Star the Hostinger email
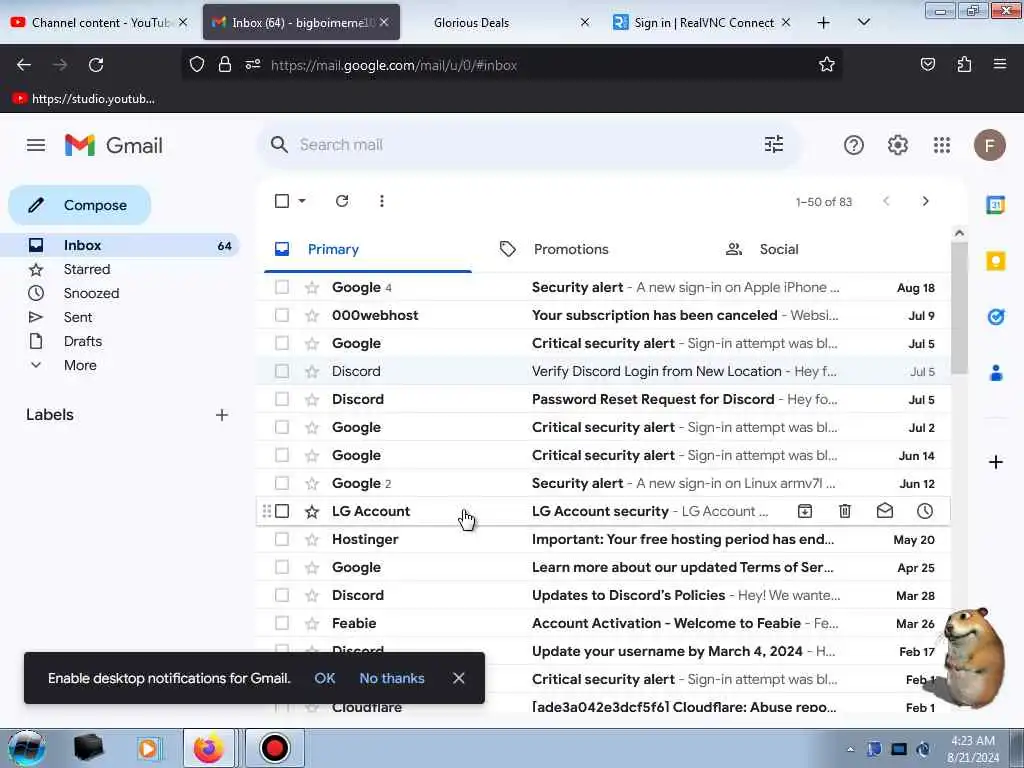The width and height of the screenshot is (1024, 768). (312, 539)
